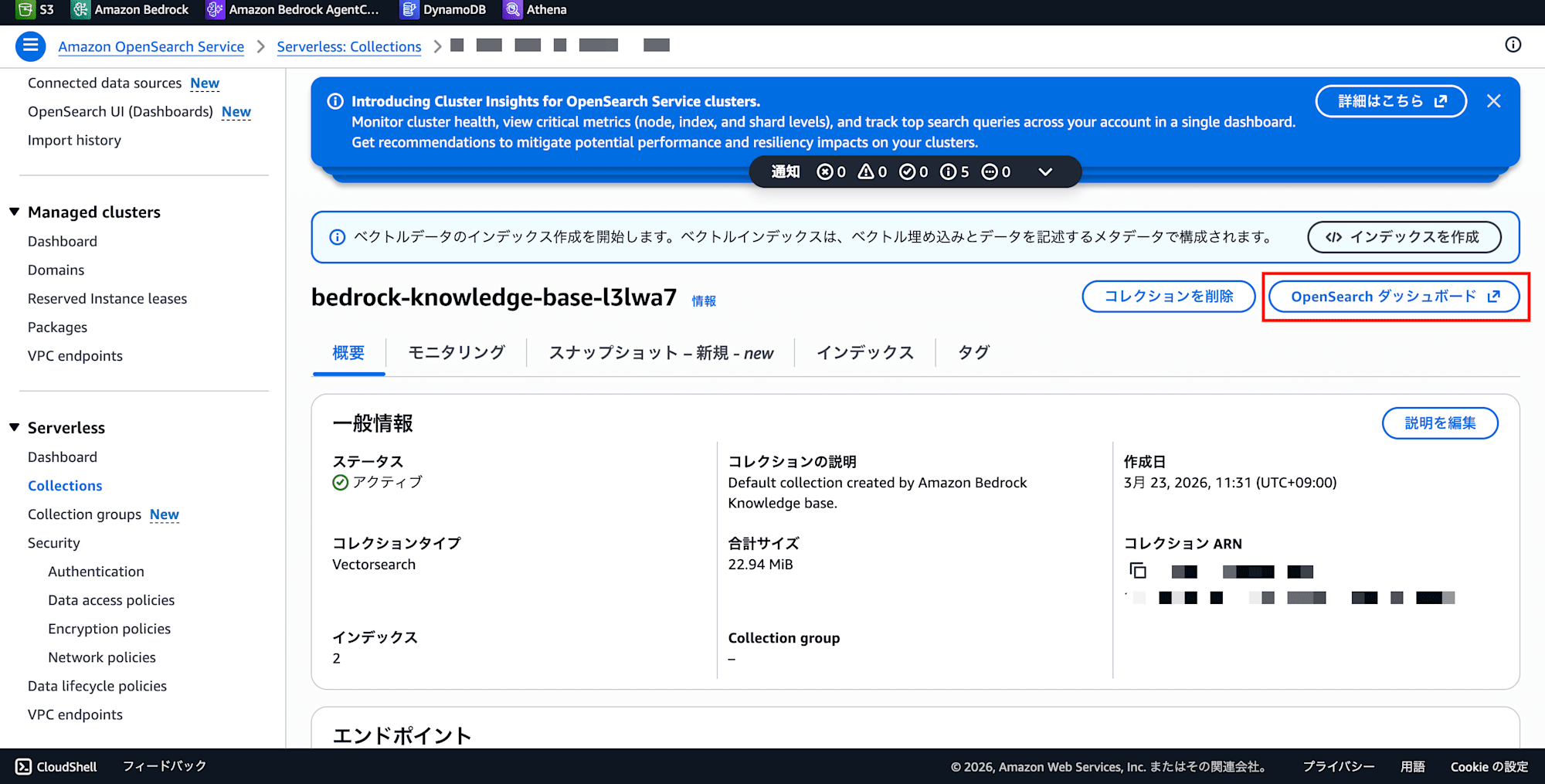Switch to the モニタリング tab
Screen dimensions: 1545x784
pos(457,353)
